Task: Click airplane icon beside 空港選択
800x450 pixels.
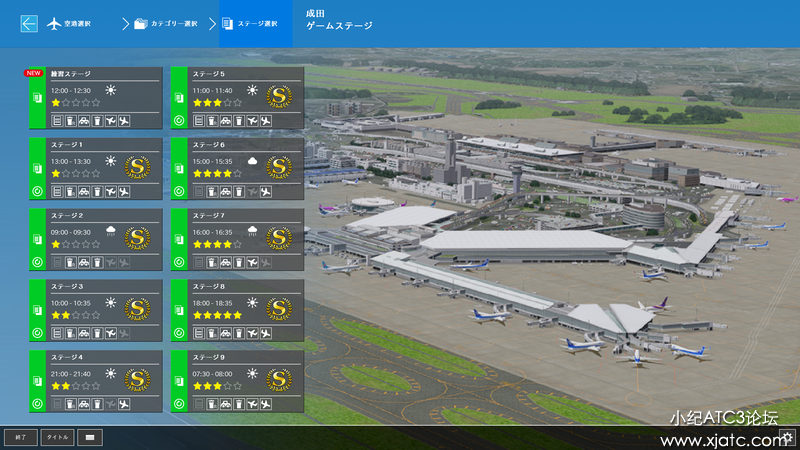Action: click(54, 23)
